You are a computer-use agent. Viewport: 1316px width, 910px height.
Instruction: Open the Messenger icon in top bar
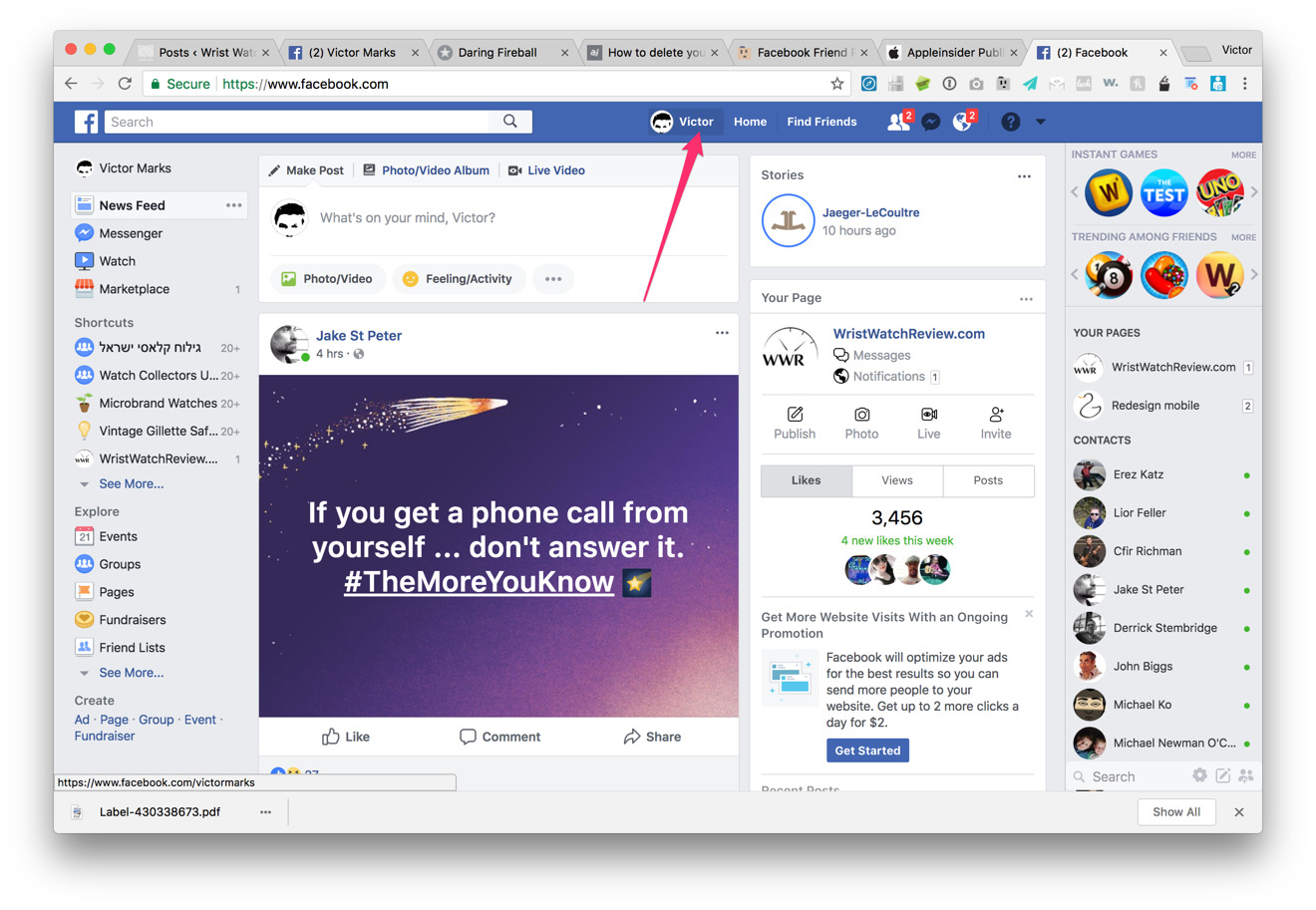point(931,122)
